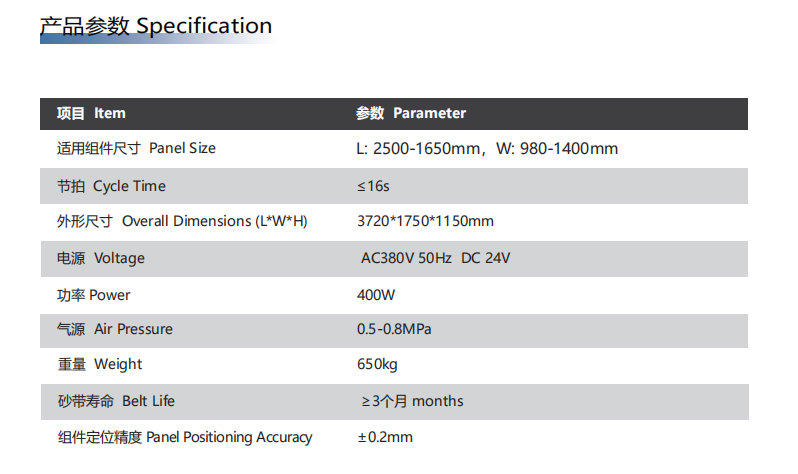
Task: Click the ±0.2mm positioning accuracy value
Action: click(x=385, y=437)
